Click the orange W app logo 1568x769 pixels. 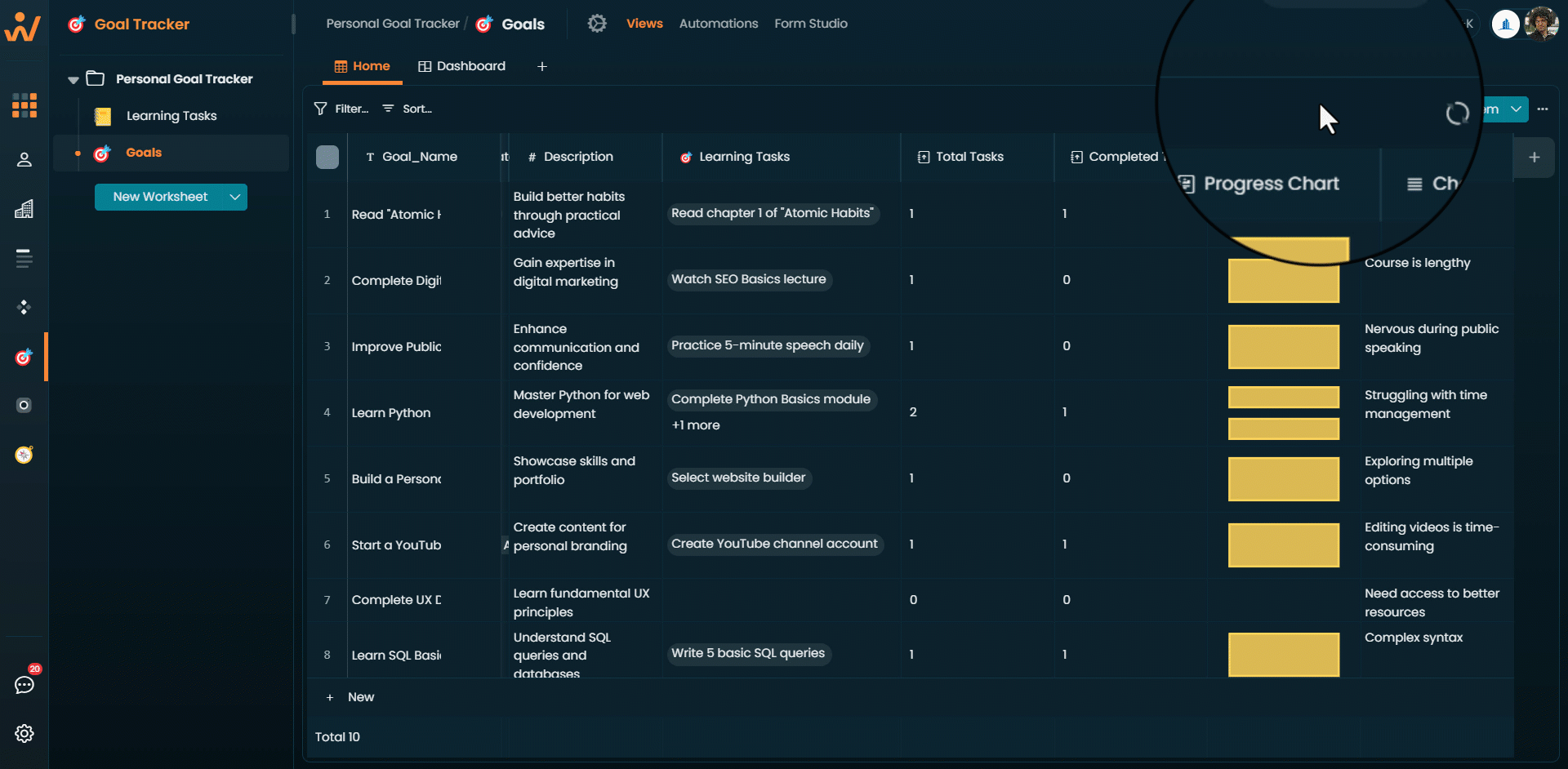[x=23, y=26]
